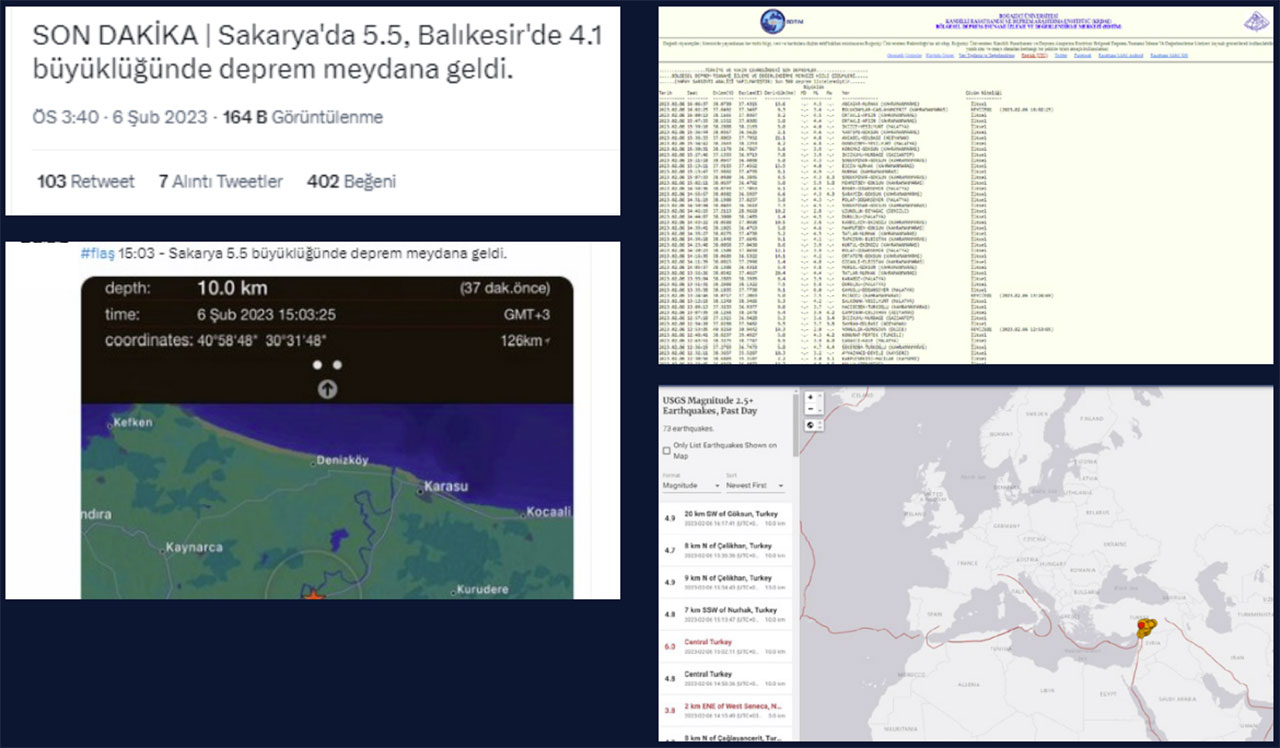1280x748 pixels.
Task: Click the BDTIM globe logo
Action: coord(772,22)
